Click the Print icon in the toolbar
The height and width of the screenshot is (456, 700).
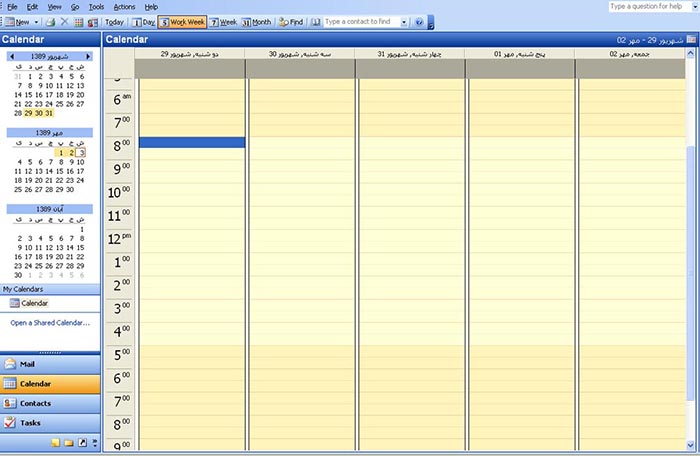tap(50, 21)
